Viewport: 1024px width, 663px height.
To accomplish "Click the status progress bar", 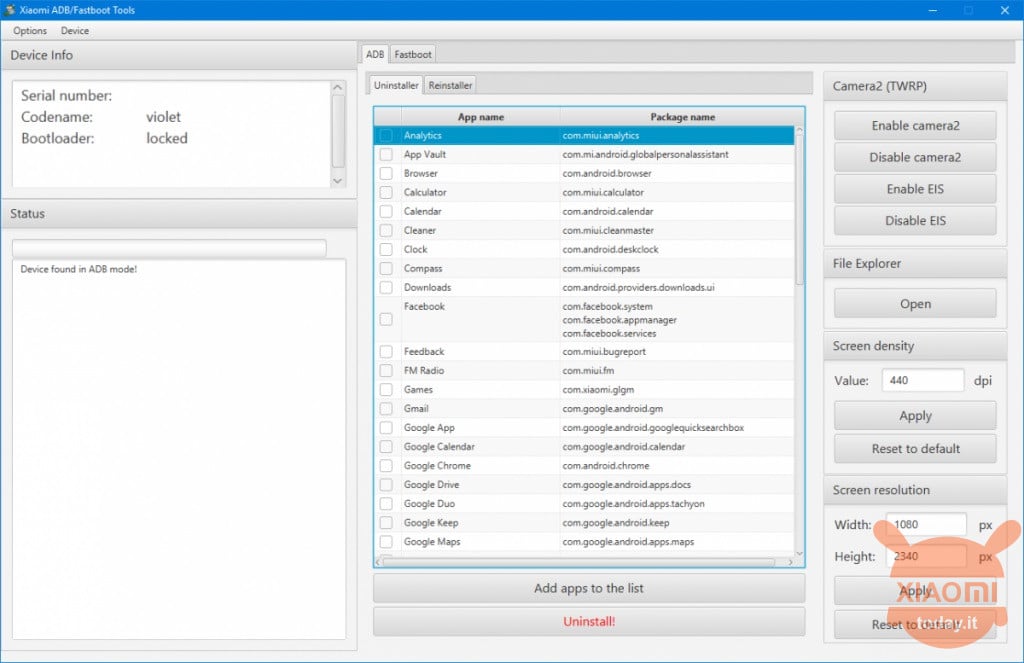I will click(x=169, y=248).
